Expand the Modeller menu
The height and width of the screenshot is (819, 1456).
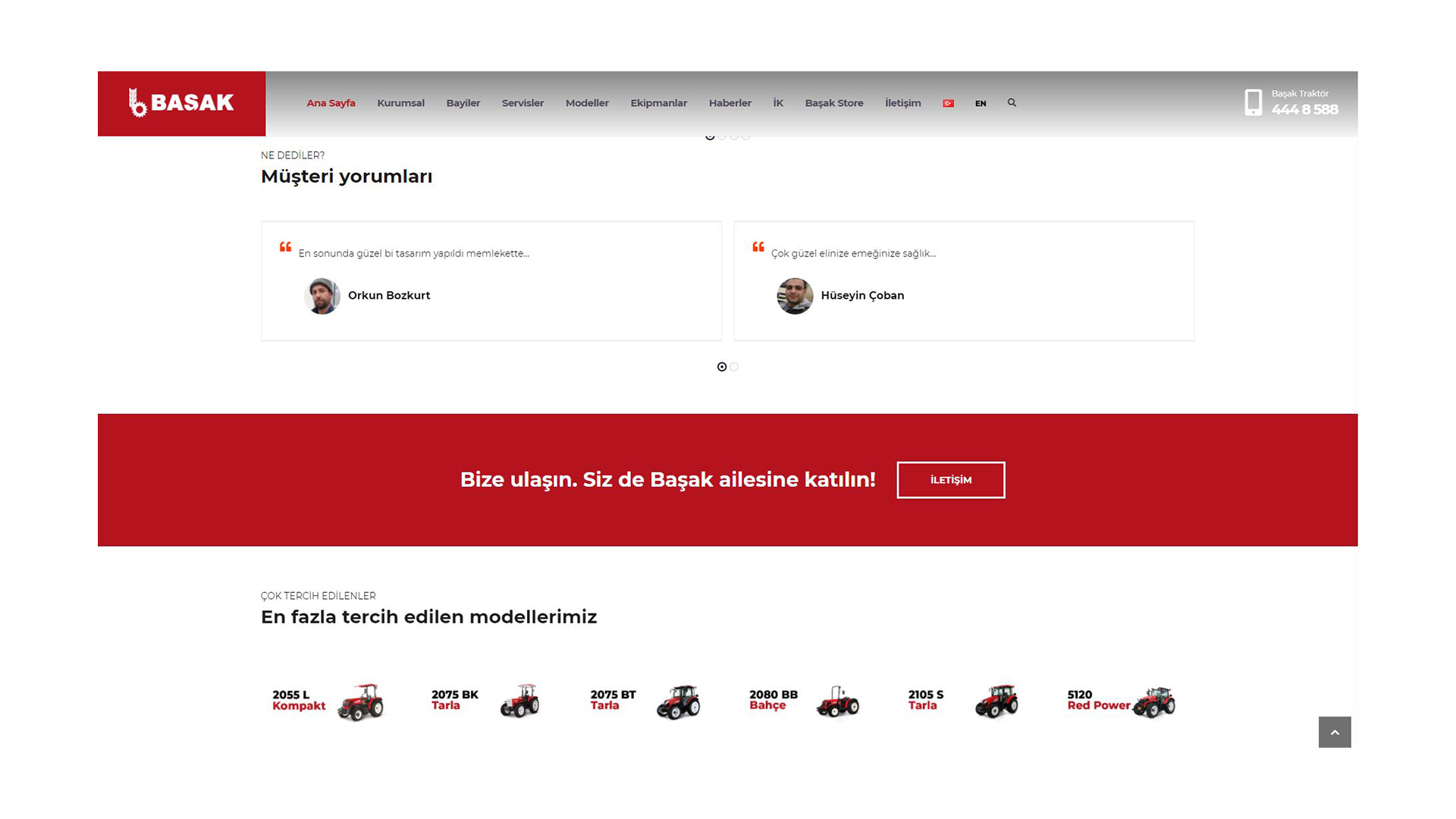[587, 103]
